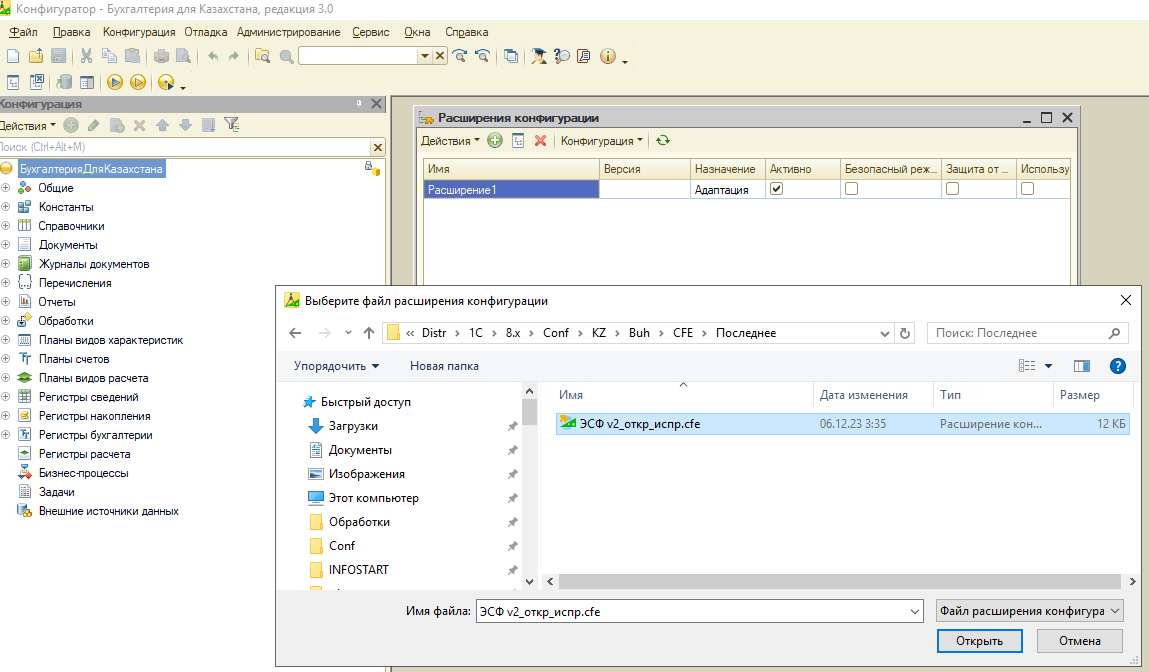Open the Отладка menu
1149x672 pixels.
coord(206,32)
